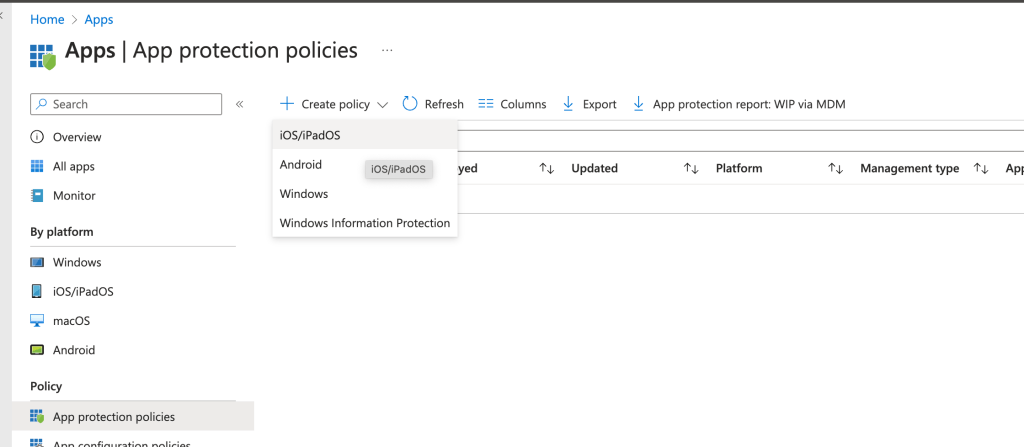Image resolution: width=1024 pixels, height=447 pixels.
Task: Collapse the sidebar with double chevron
Action: [240, 104]
